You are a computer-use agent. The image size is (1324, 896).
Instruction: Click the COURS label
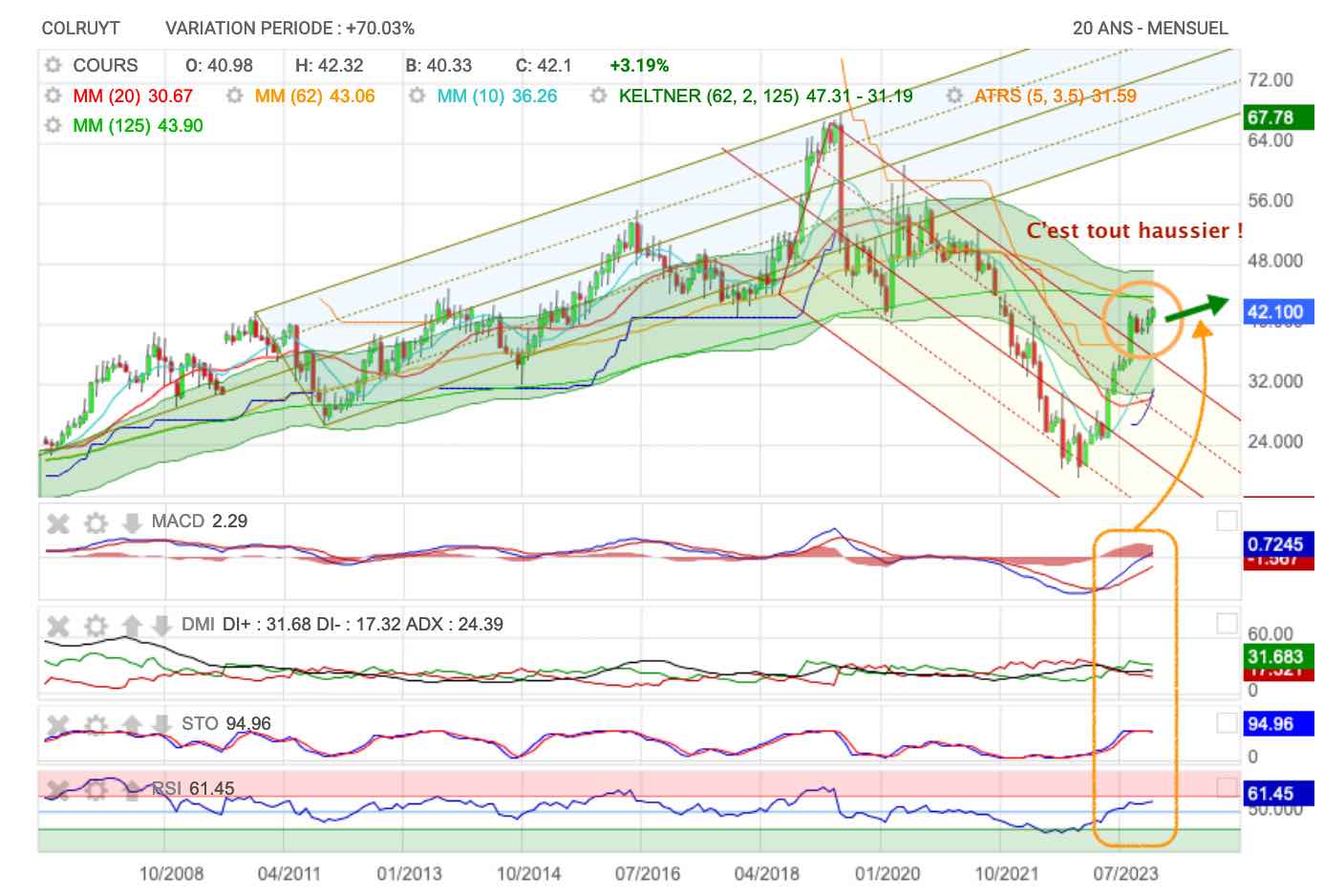(x=105, y=66)
